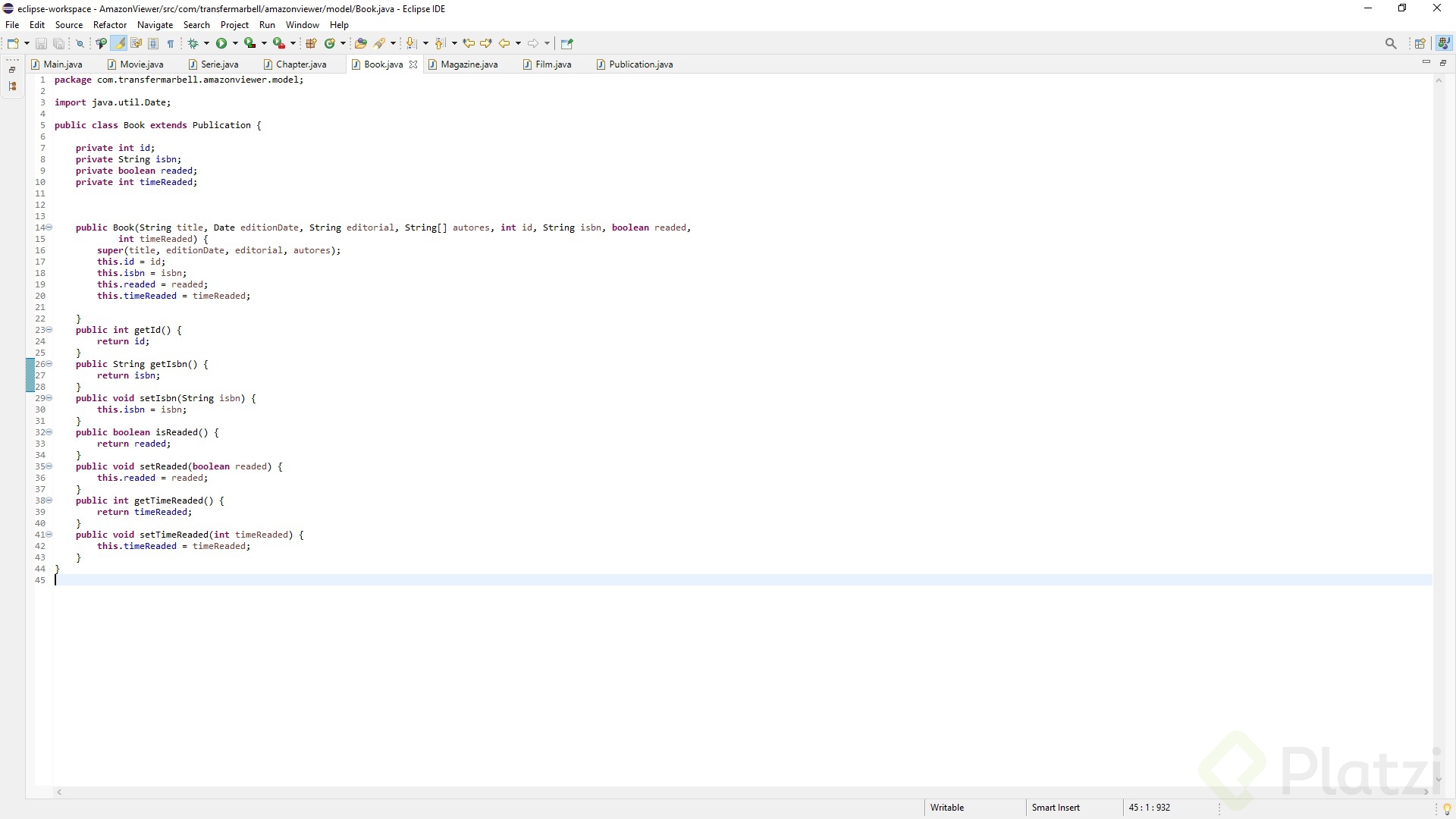The width and height of the screenshot is (1456, 819).
Task: Toggle Mark Occurrences highlighter button
Action: click(x=119, y=43)
